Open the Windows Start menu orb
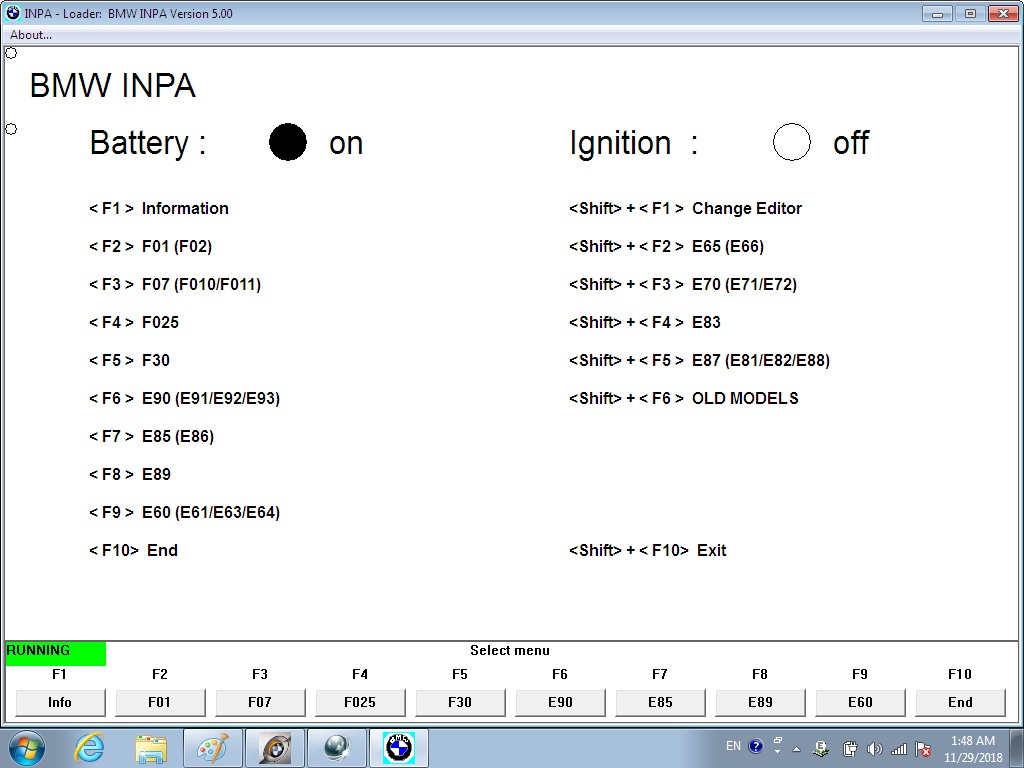Viewport: 1024px width, 768px height. [x=27, y=748]
